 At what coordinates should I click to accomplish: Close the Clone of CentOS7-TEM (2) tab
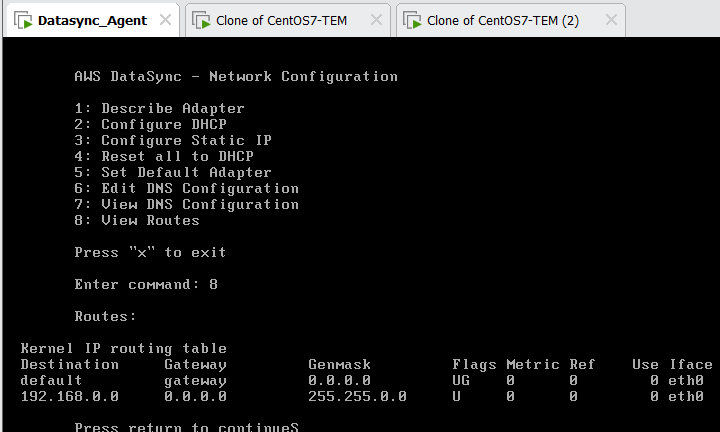point(611,20)
